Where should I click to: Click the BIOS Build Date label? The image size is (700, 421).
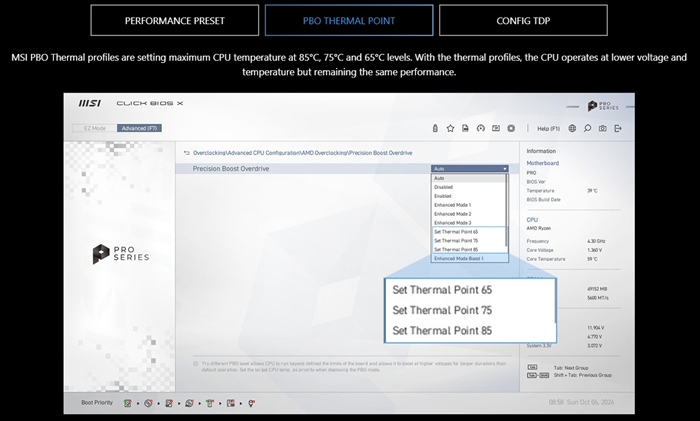pos(543,200)
